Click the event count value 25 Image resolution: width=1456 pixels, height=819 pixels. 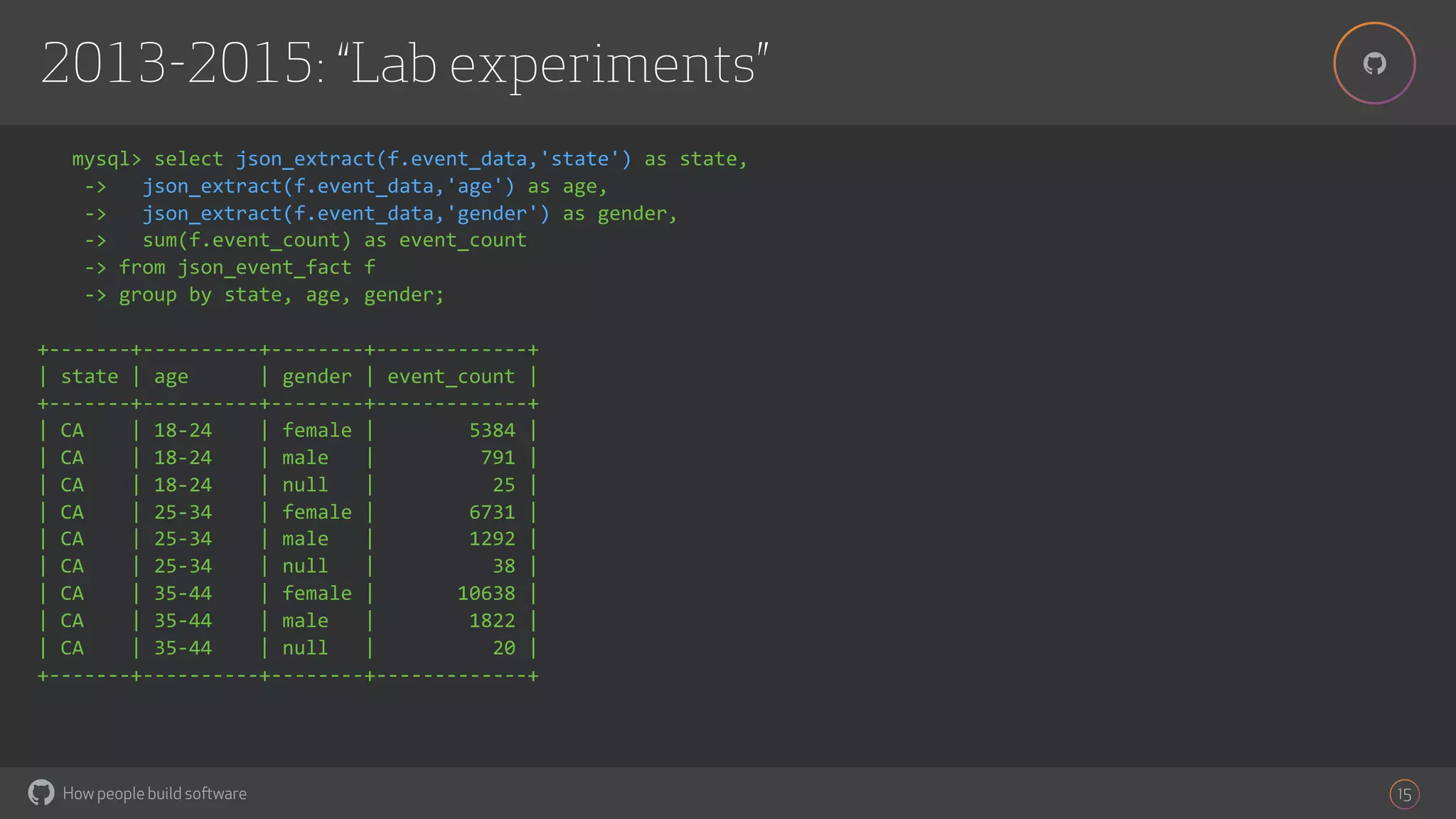(504, 485)
